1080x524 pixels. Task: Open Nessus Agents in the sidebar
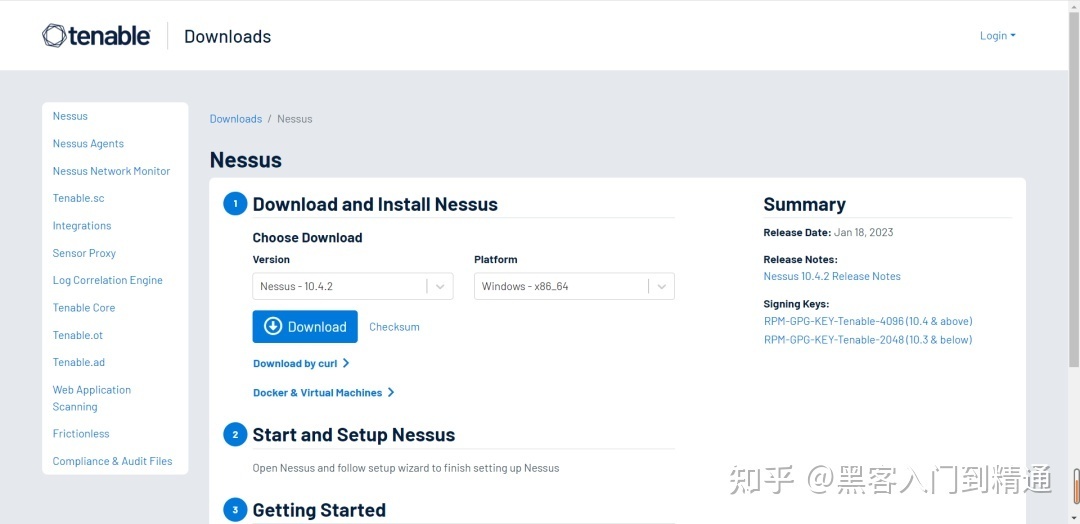88,143
